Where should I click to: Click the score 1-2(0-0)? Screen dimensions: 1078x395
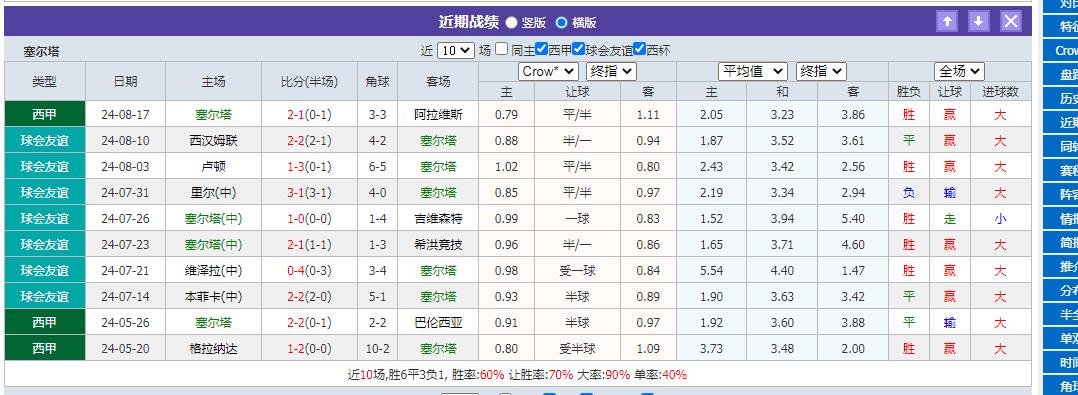click(x=309, y=349)
